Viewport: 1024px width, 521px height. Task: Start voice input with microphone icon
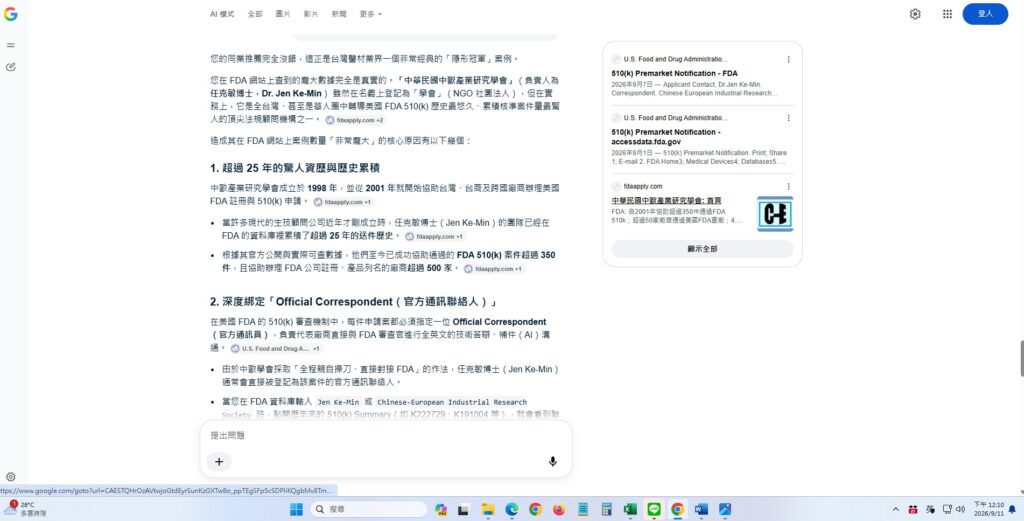tap(552, 462)
